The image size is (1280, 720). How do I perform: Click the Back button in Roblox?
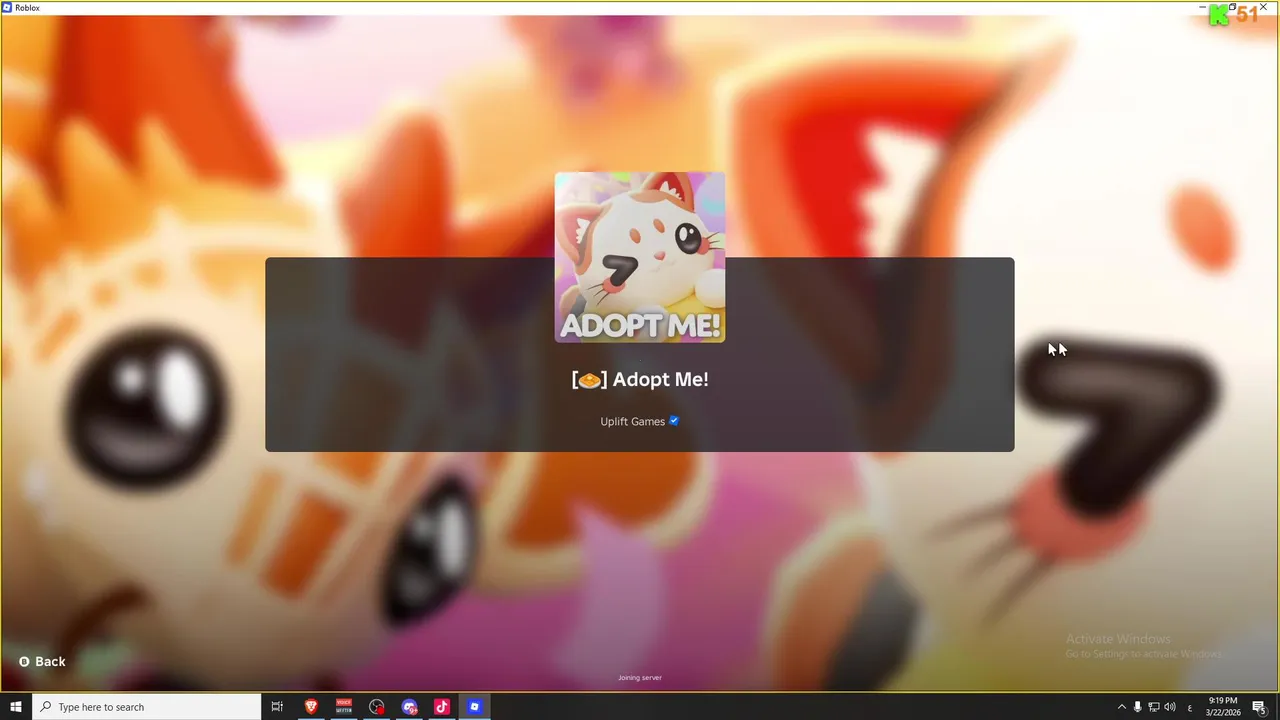[42, 662]
